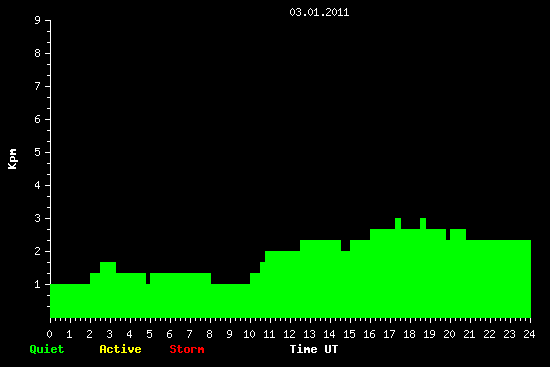Click the notch in bars before hour 15
The width and height of the screenshot is (550, 367).
click(346, 246)
